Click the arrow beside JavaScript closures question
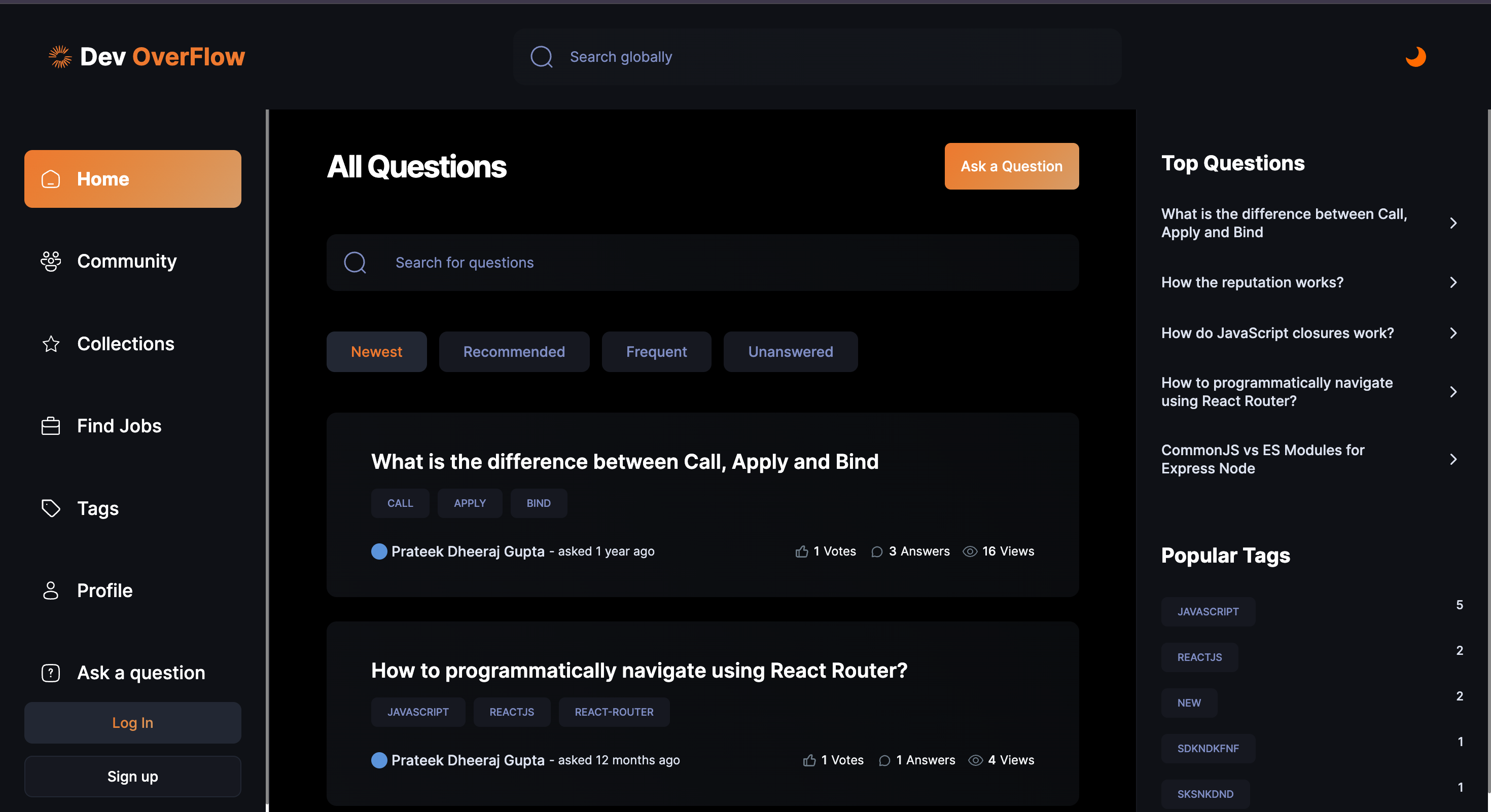This screenshot has height=812, width=1491. click(x=1453, y=333)
